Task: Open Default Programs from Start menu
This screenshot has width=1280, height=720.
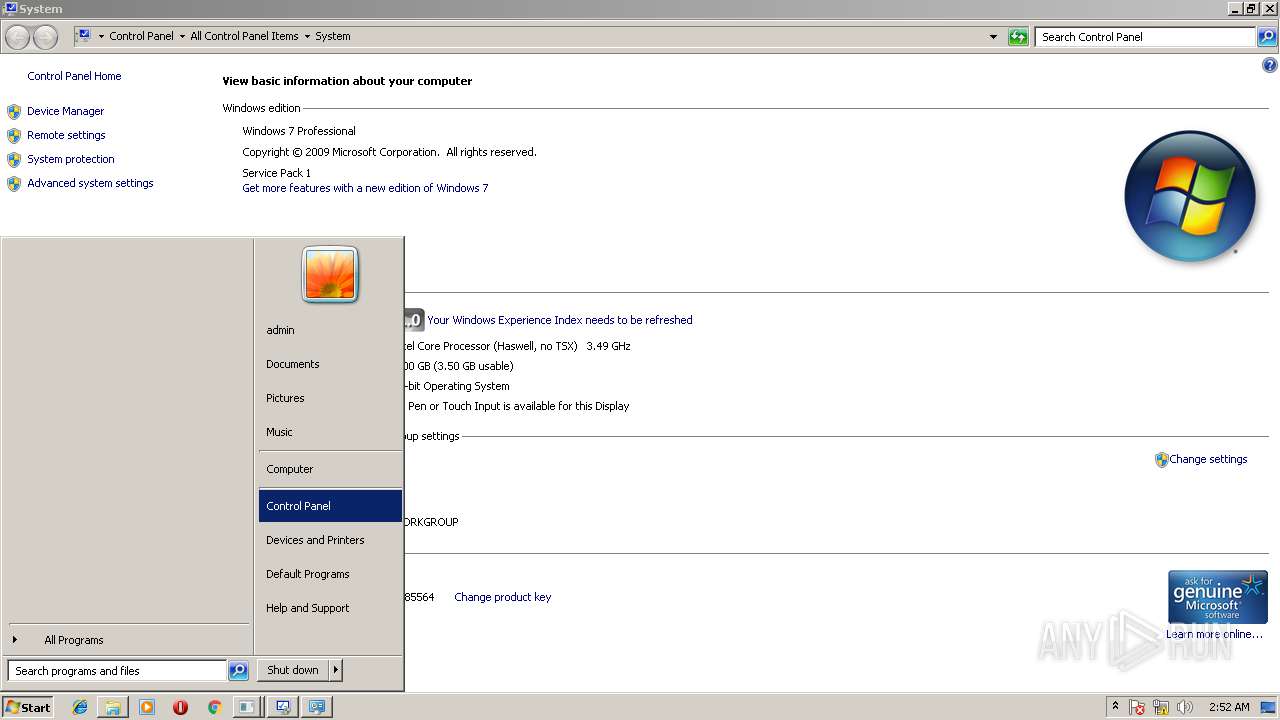Action: pos(330,574)
